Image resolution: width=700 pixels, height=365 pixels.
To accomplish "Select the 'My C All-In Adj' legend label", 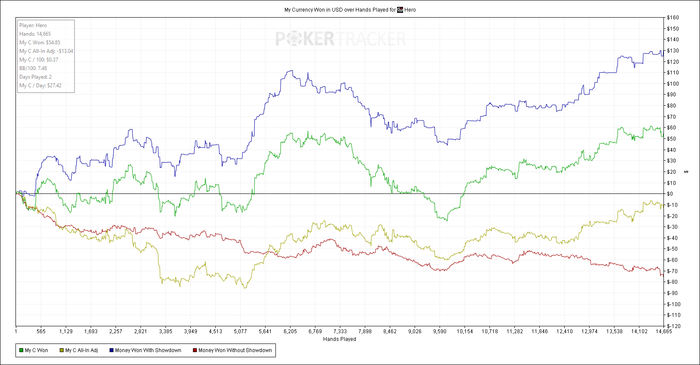I will coord(82,350).
